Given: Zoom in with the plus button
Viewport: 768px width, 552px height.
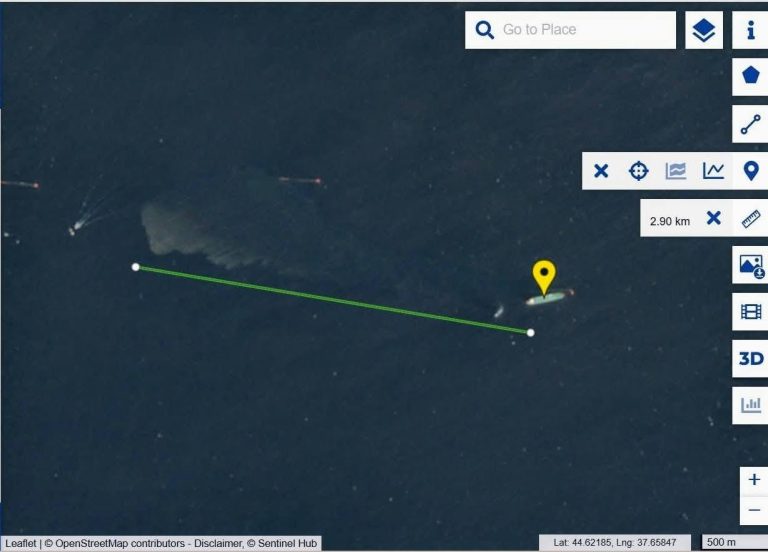Looking at the screenshot, I should (x=754, y=479).
